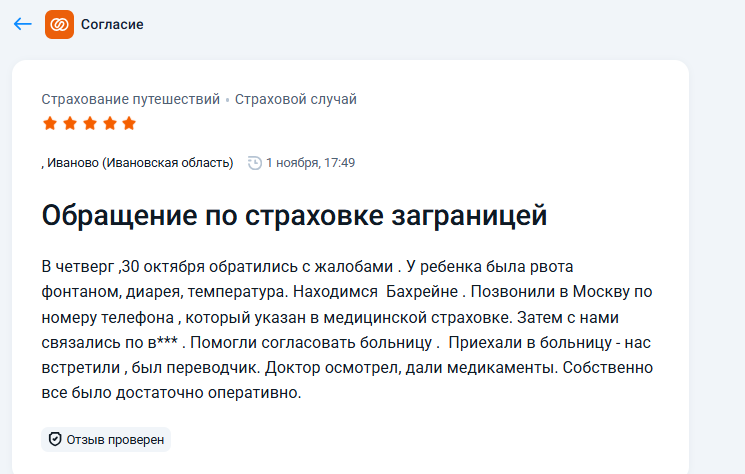Select the third rating star
Viewport: 745px width, 474px height.
click(x=89, y=124)
